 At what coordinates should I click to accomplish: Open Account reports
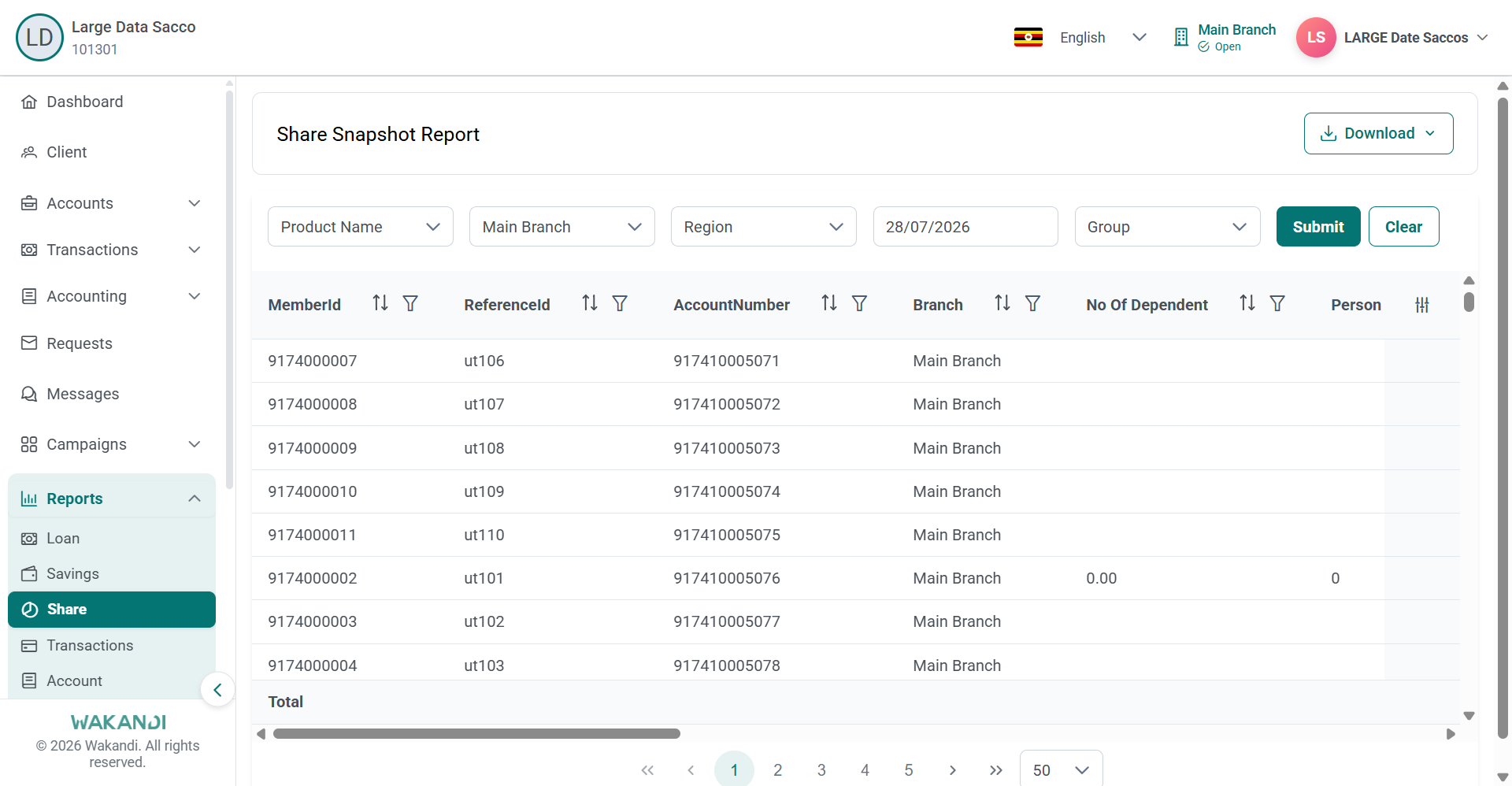tap(112, 681)
